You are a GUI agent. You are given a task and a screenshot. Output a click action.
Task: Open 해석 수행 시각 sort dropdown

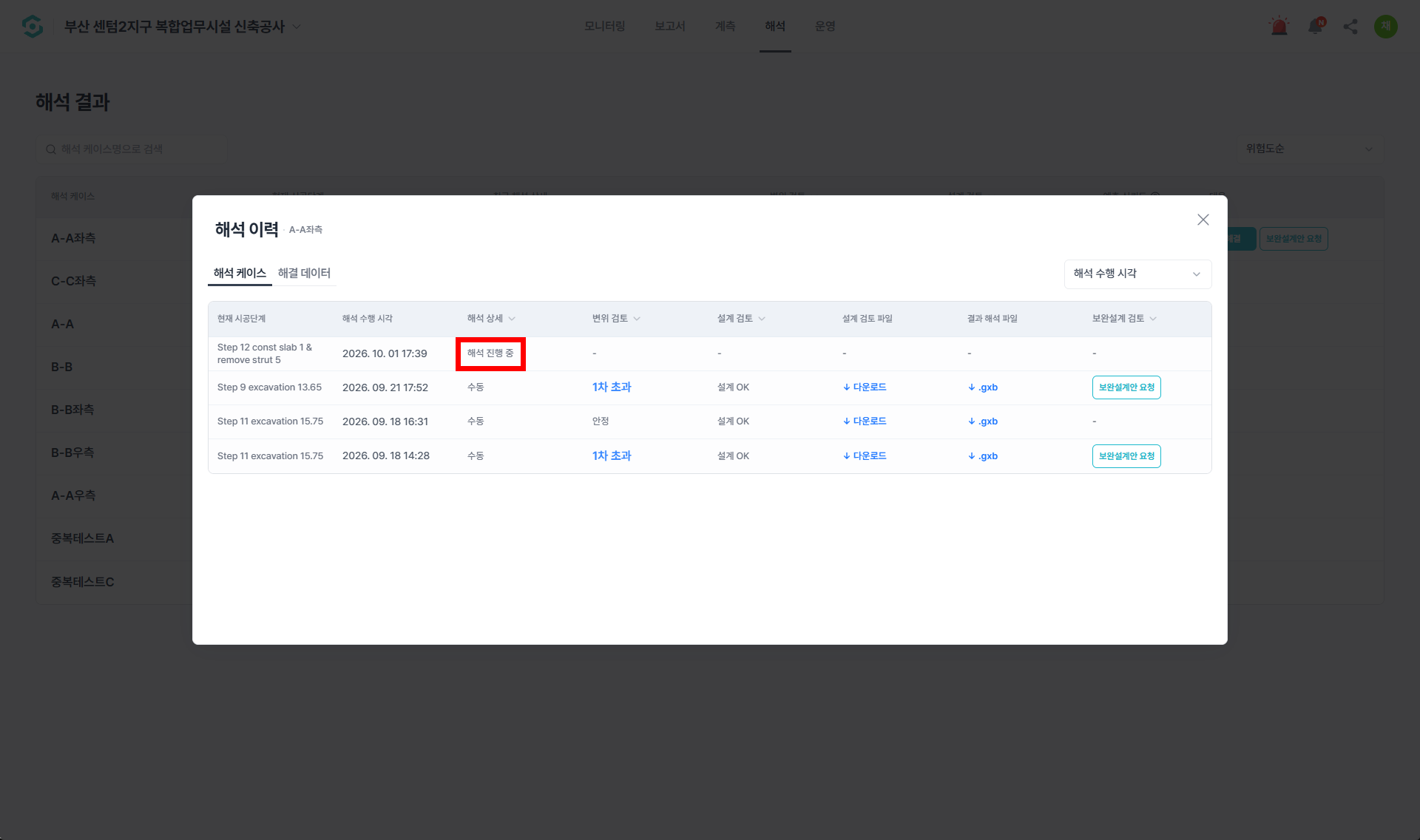1137,274
